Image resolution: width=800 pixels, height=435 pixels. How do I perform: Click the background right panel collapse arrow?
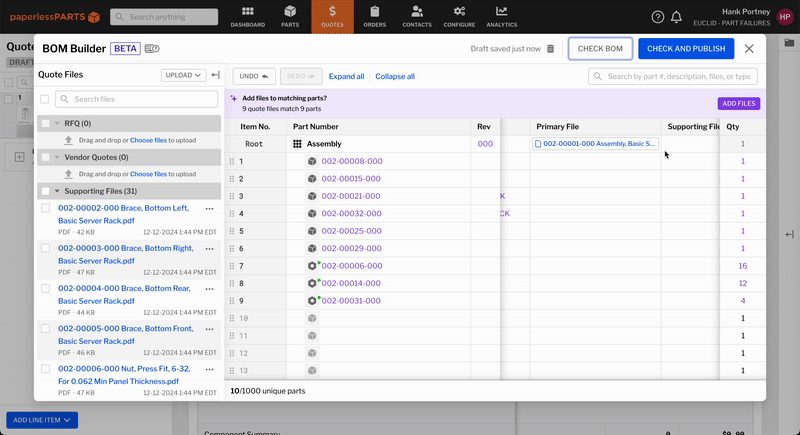[x=789, y=234]
